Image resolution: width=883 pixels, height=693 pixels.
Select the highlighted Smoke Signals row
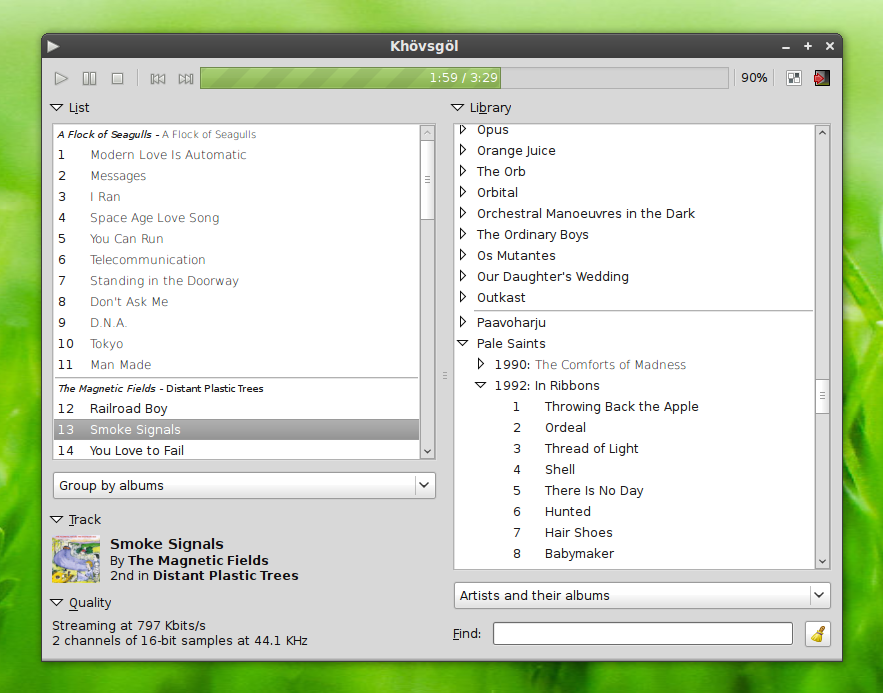point(237,430)
